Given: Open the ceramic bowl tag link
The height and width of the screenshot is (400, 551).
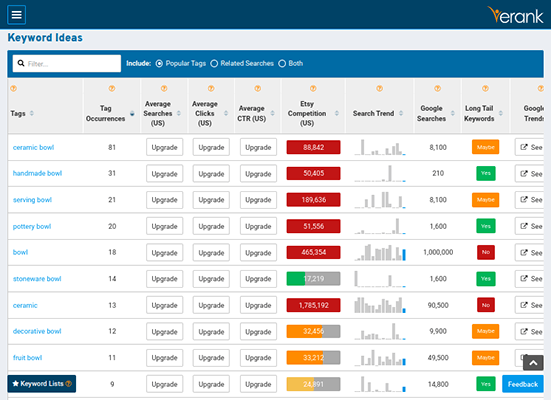Looking at the screenshot, I should 33,147.
